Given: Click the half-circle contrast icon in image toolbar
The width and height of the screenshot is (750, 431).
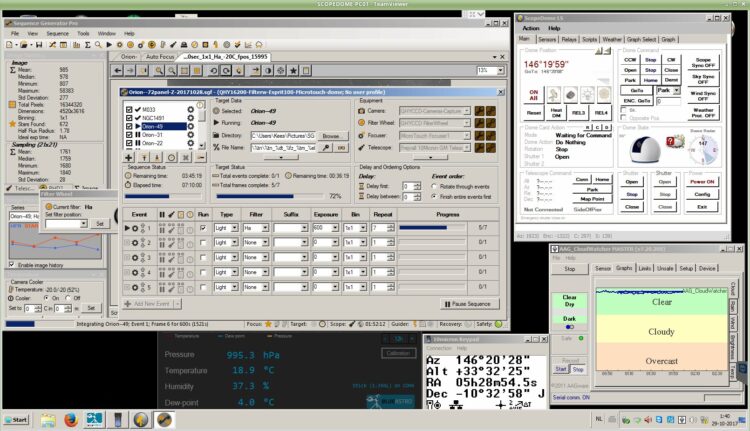Looking at the screenshot, I should 268,71.
